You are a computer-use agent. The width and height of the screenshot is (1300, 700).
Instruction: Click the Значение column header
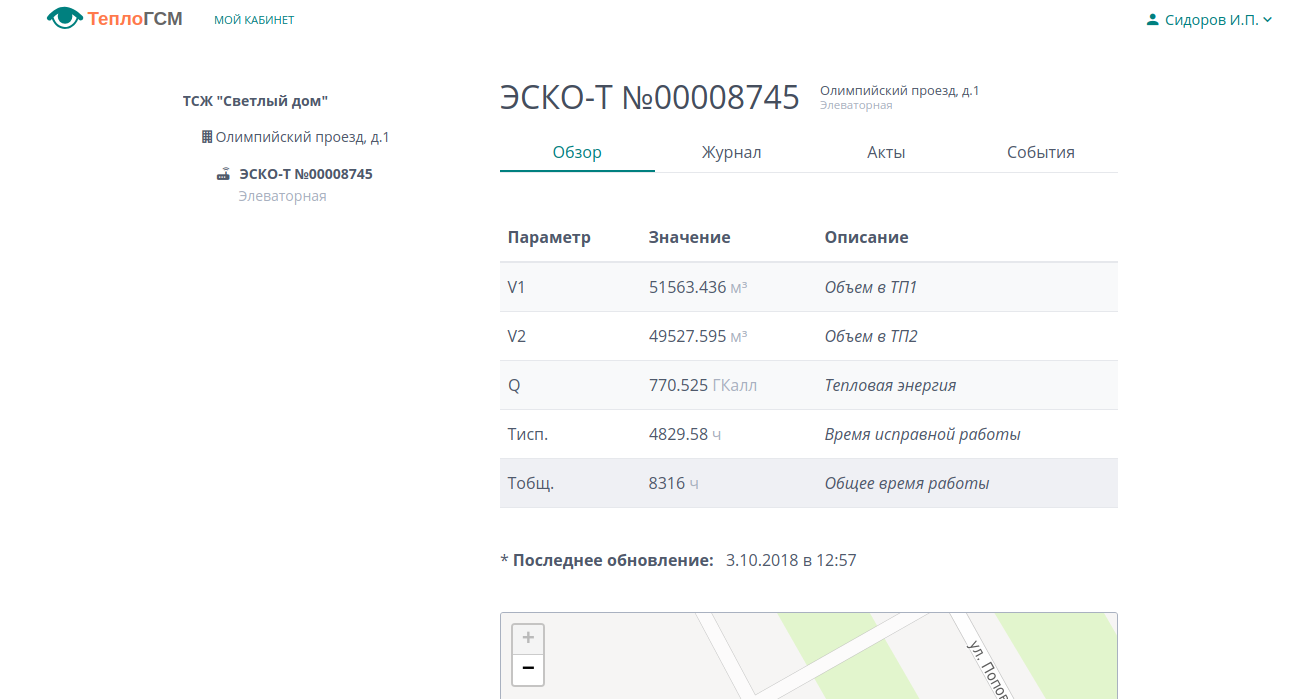tap(689, 238)
